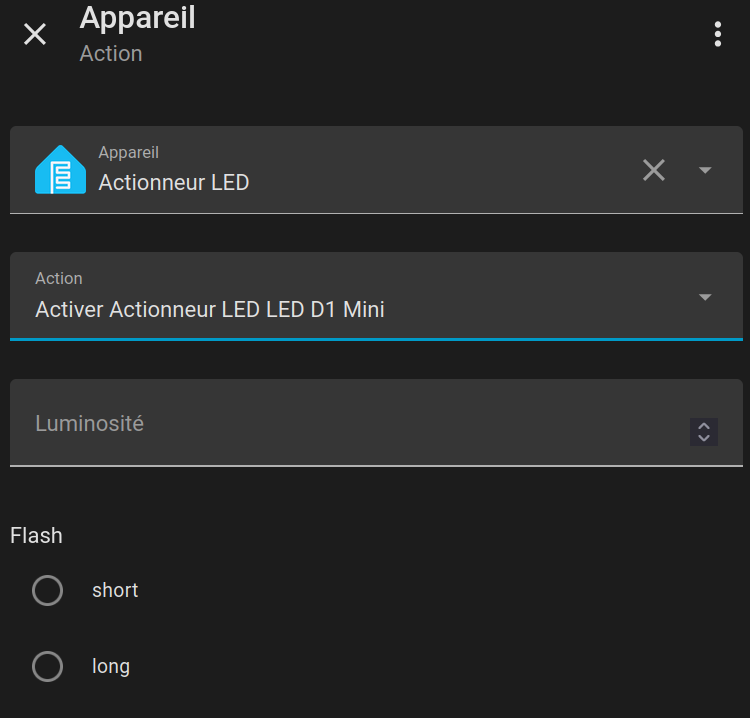Click the Luminosité number stepper arrows
Screen dimensions: 750x718
[x=704, y=432]
